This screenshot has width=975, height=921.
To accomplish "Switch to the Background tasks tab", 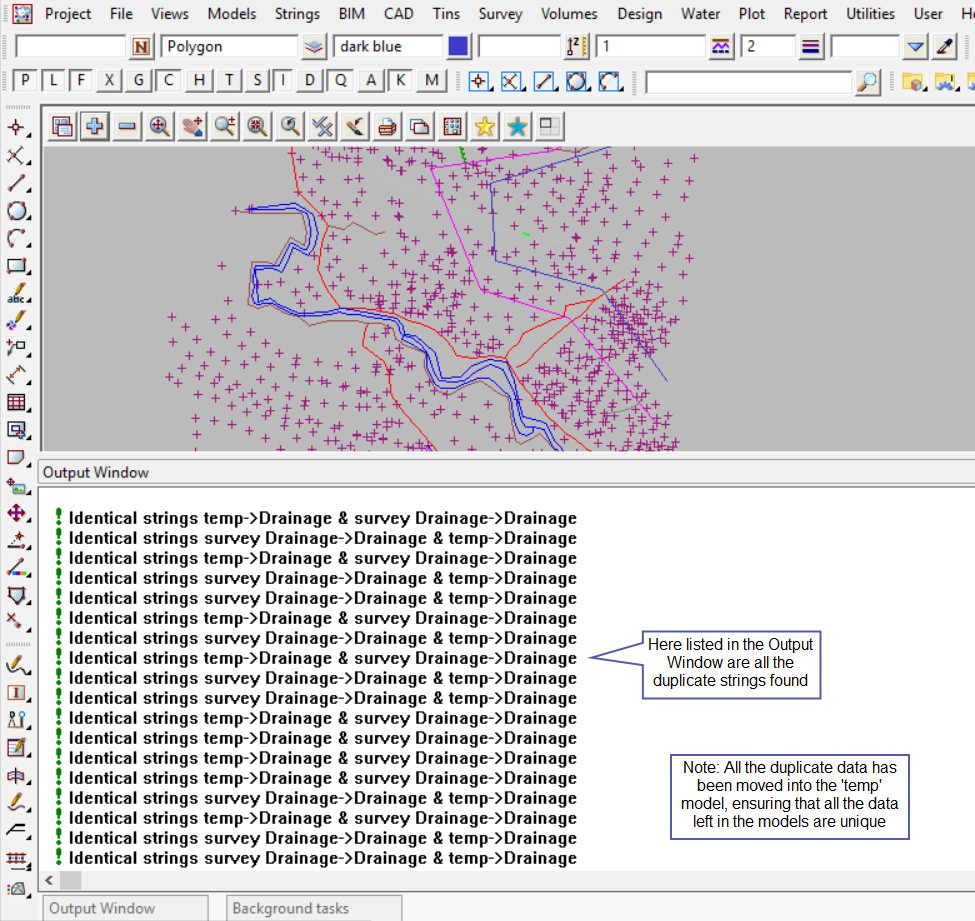I will (x=290, y=908).
